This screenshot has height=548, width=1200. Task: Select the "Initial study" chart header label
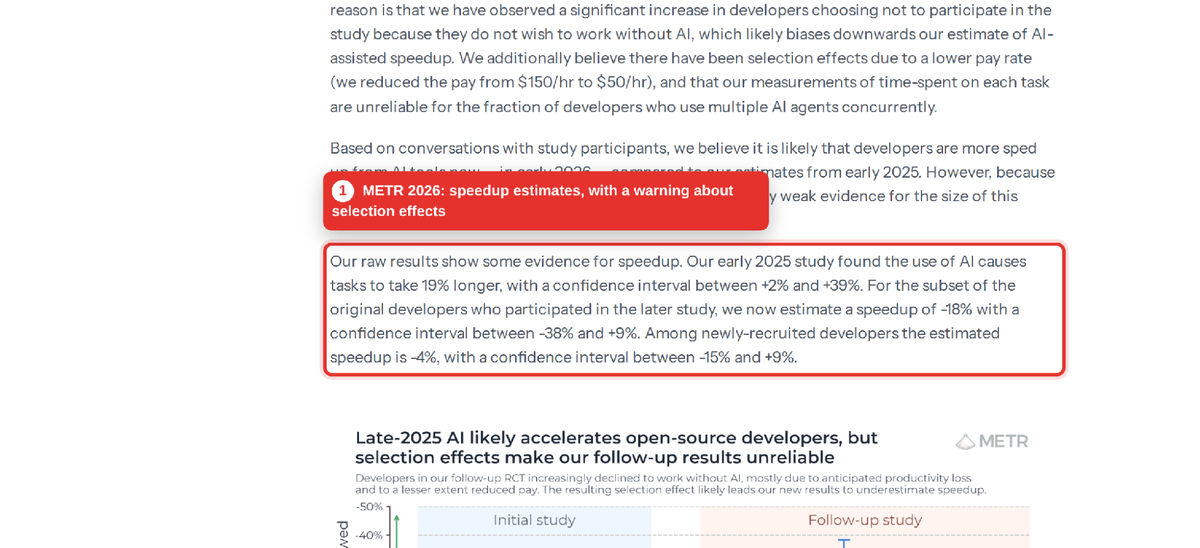point(534,520)
